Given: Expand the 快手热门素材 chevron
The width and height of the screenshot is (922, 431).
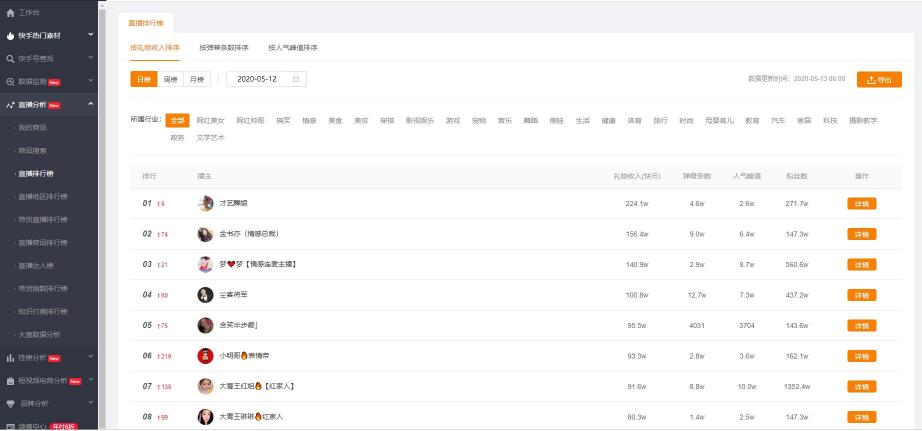Looking at the screenshot, I should [91, 35].
